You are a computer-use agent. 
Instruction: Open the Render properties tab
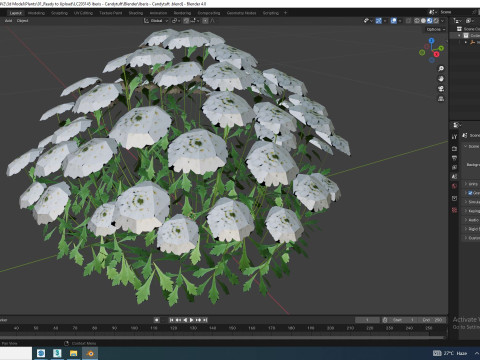click(x=454, y=148)
